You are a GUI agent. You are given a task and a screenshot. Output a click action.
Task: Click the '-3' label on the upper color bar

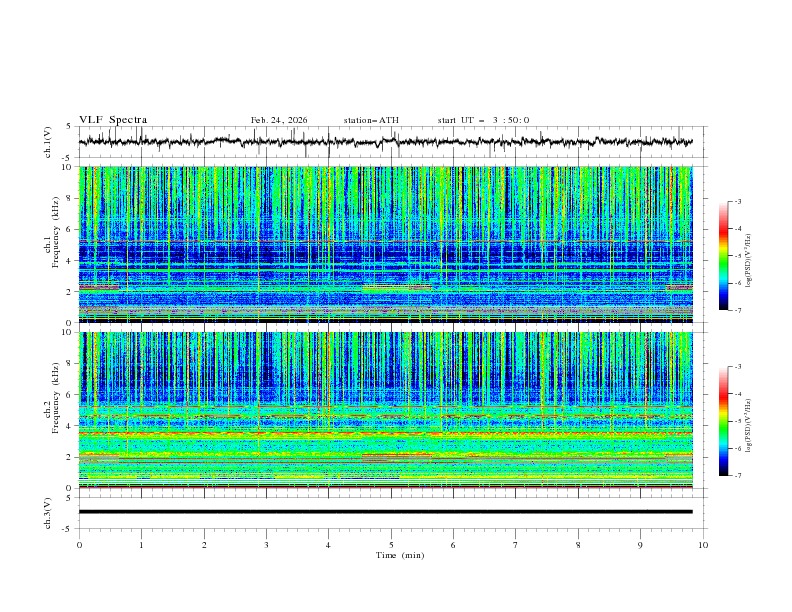point(738,201)
